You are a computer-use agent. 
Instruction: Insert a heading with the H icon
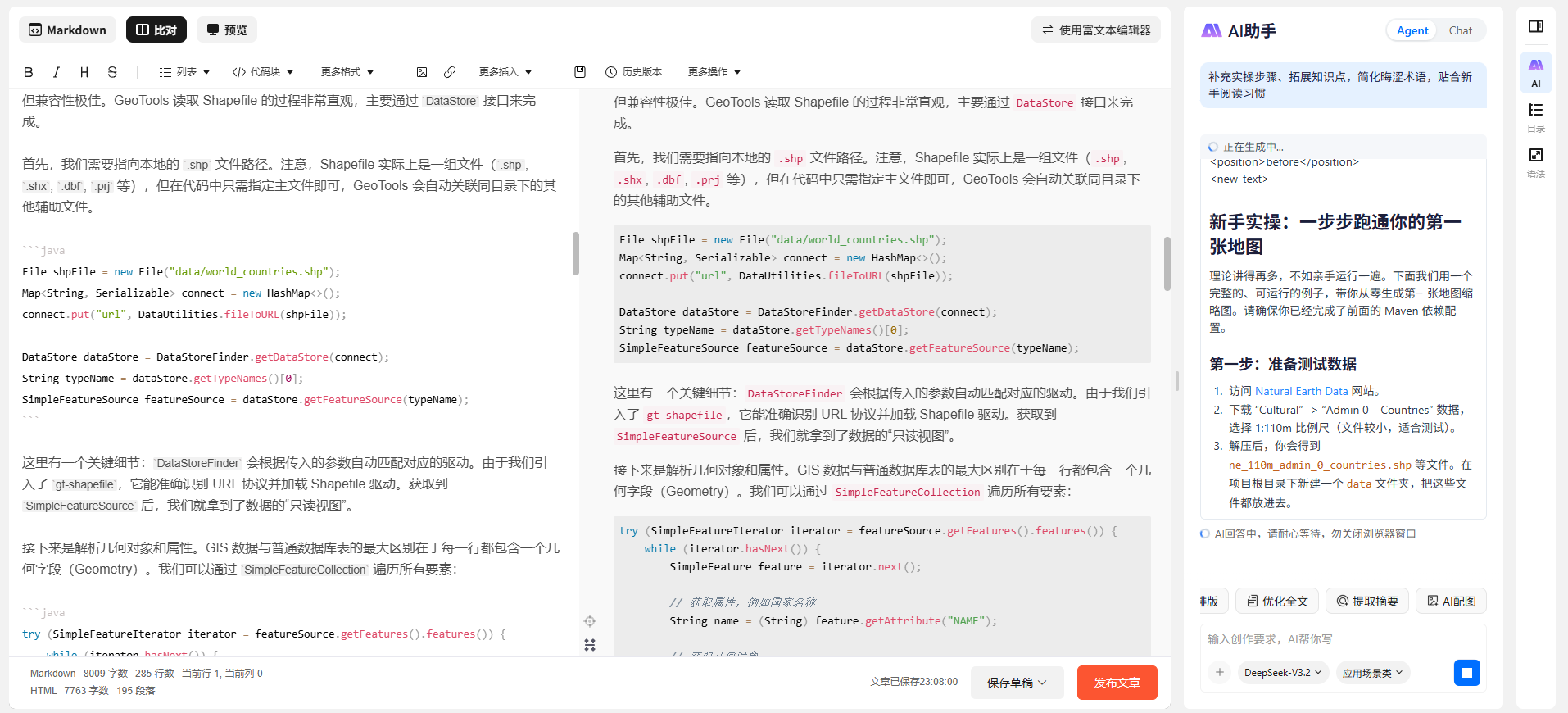point(84,72)
